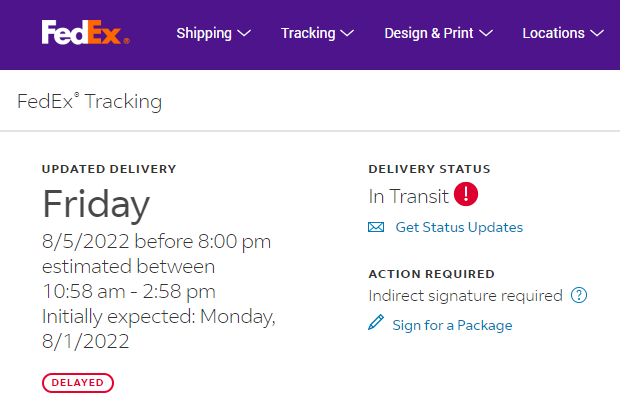Click the Get Status Updates link
This screenshot has width=620, height=410.
point(459,227)
